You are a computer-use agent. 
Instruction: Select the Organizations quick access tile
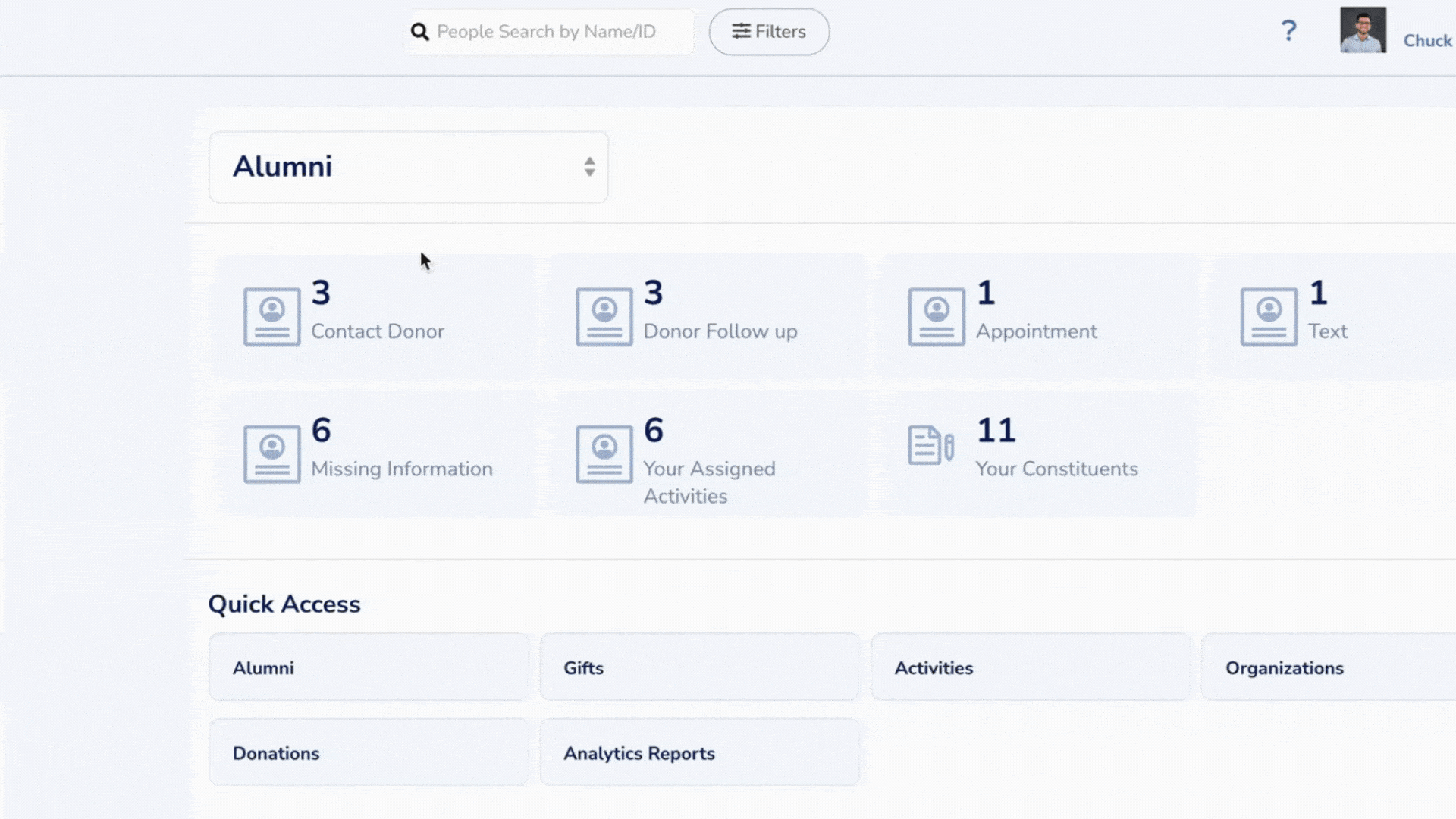(x=1327, y=667)
